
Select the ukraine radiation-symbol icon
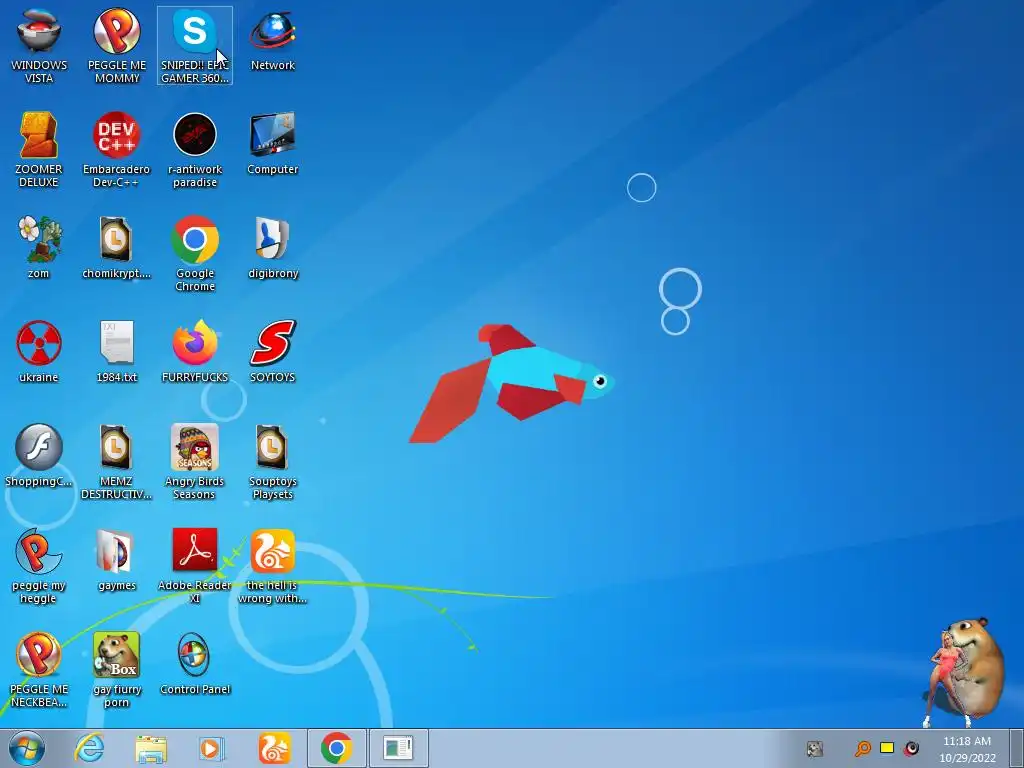[x=39, y=352]
